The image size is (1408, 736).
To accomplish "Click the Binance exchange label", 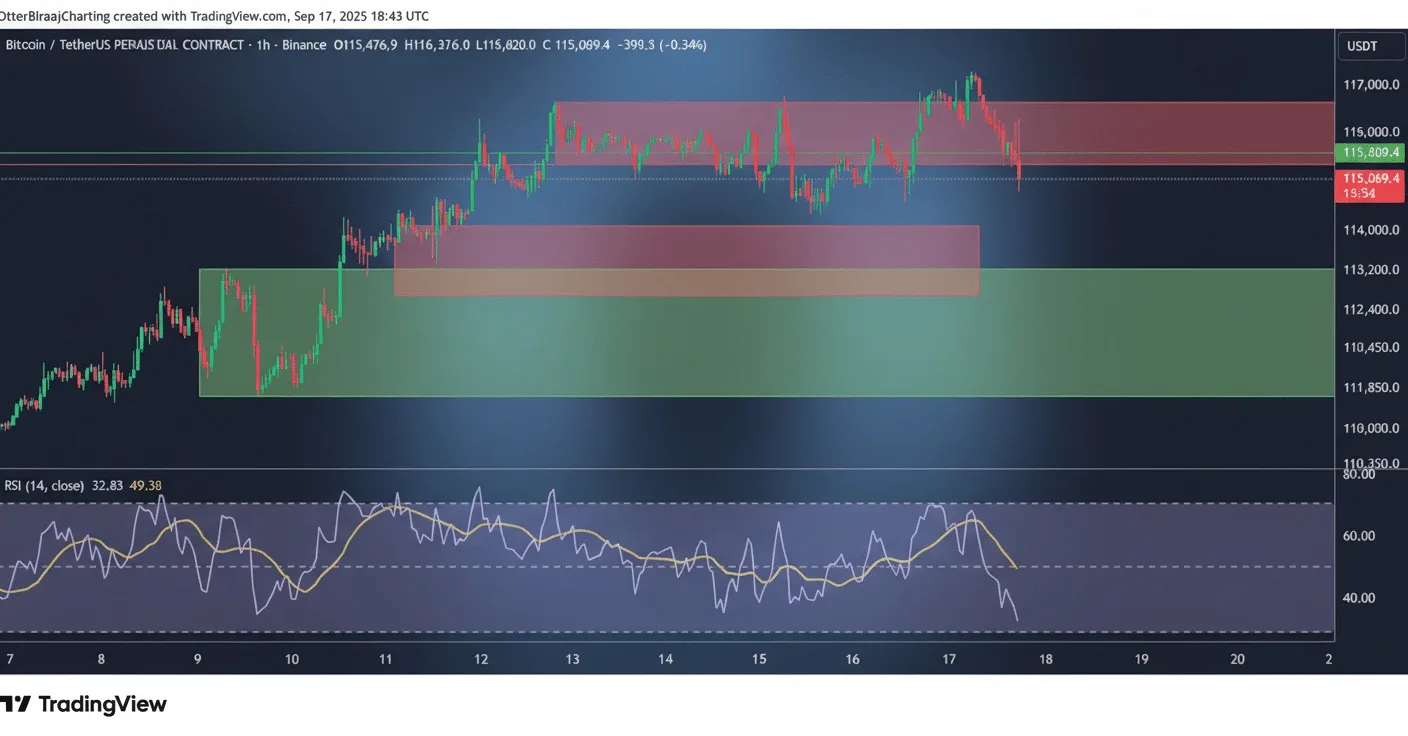I will [304, 45].
